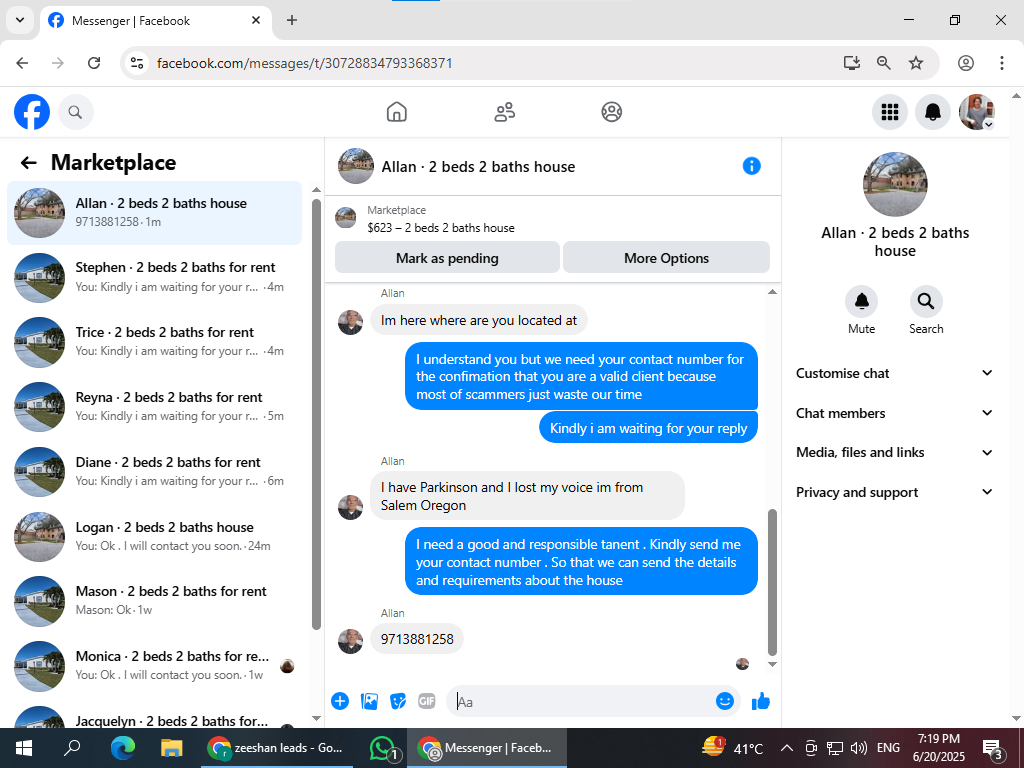Viewport: 1024px width, 768px height.
Task: Open Stephen 2 beds 2 baths chat
Action: [x=155, y=277]
